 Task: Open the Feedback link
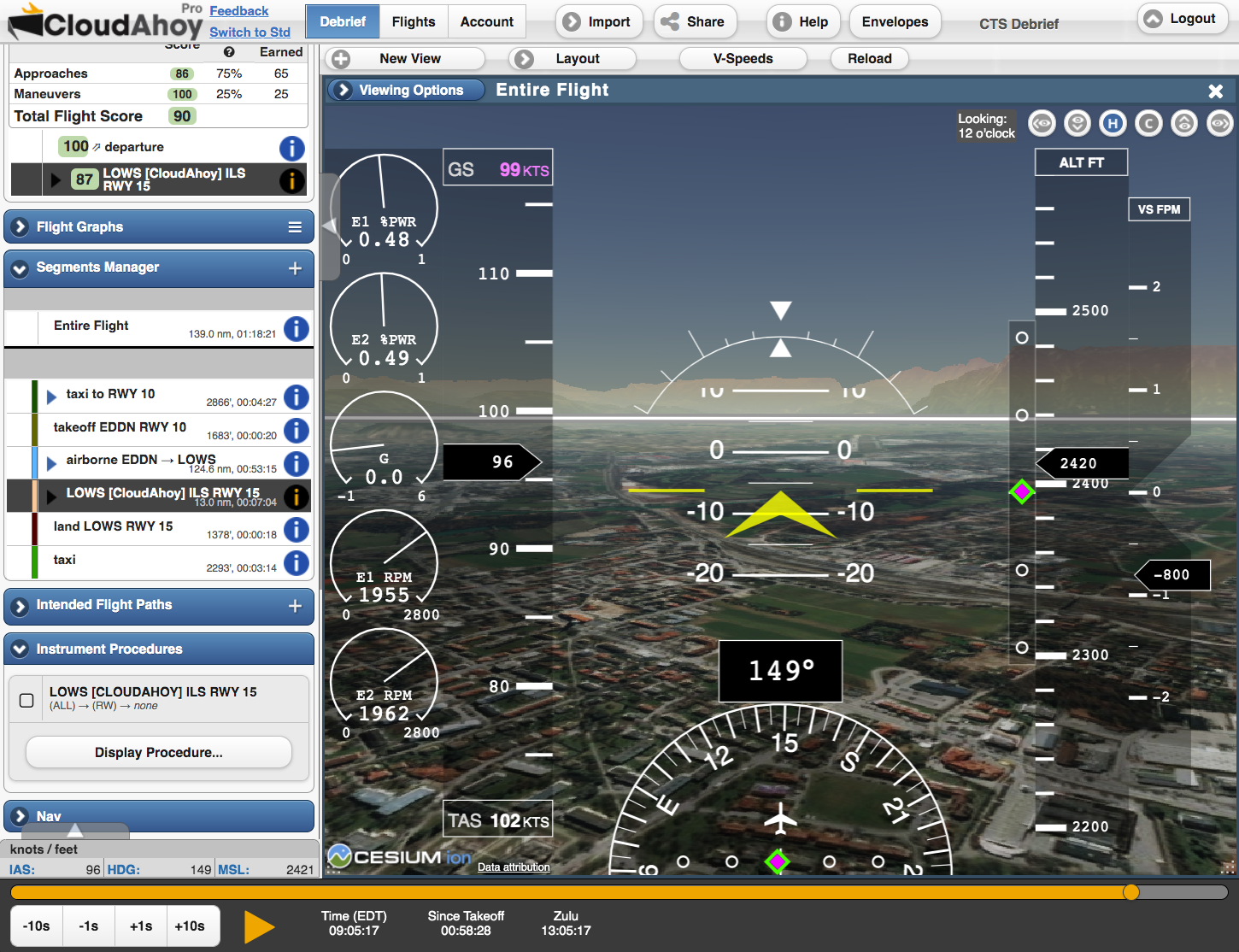point(239,11)
